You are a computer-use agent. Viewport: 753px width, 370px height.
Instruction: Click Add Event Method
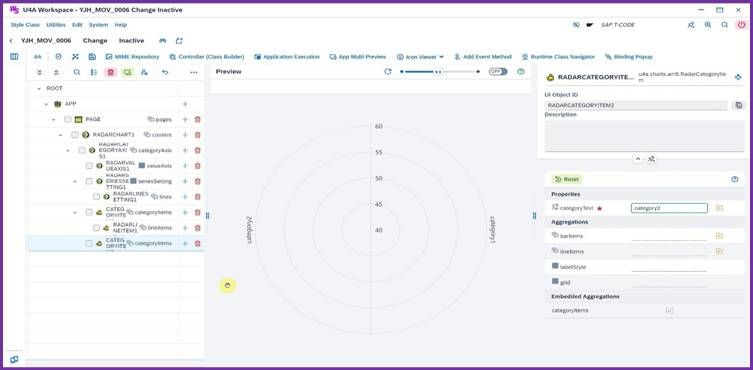483,57
